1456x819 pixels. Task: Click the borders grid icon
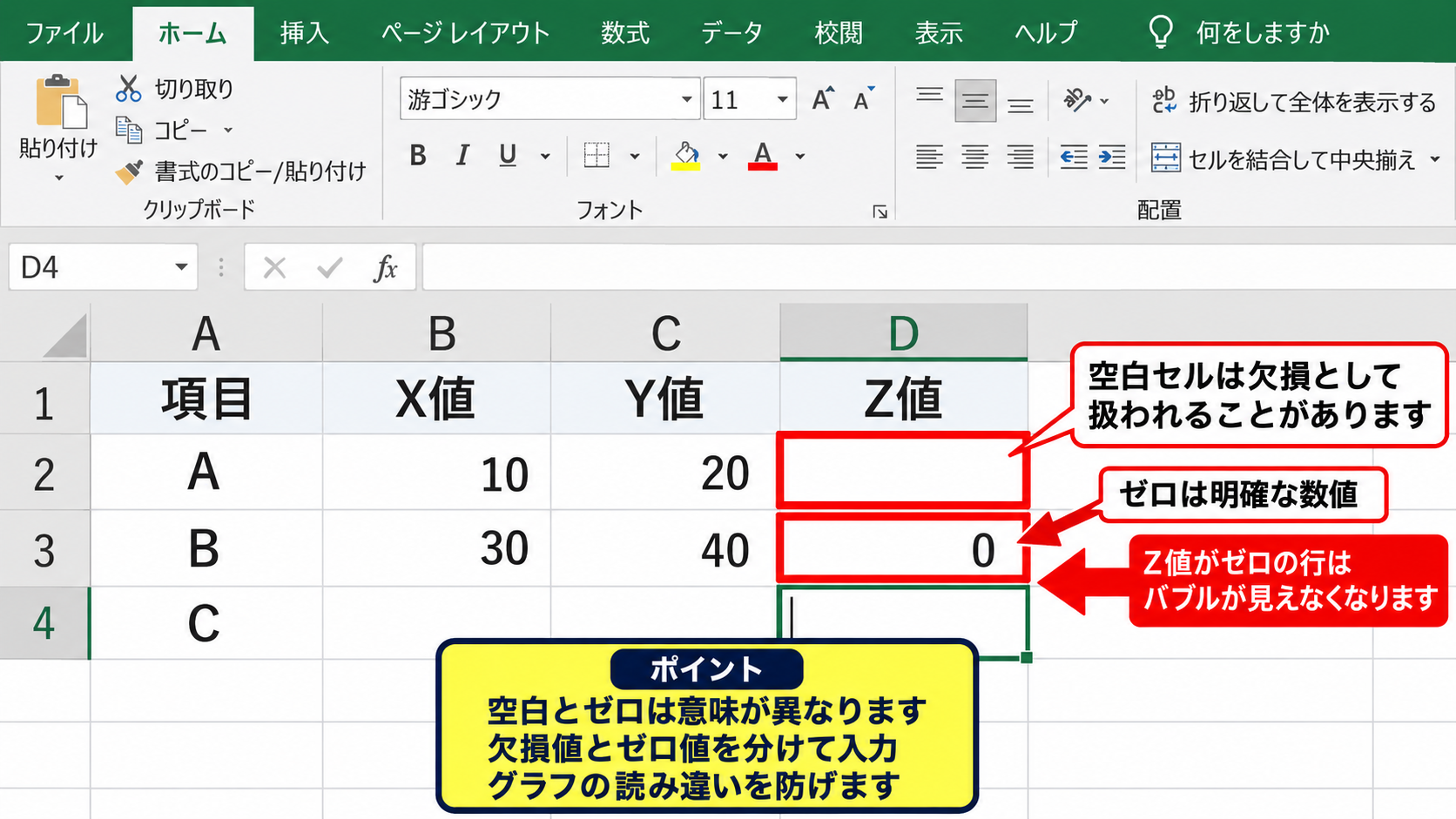coord(597,156)
